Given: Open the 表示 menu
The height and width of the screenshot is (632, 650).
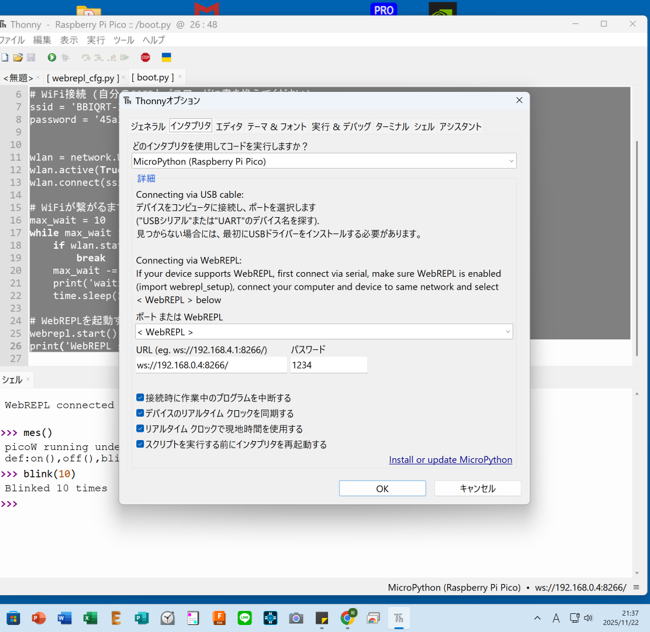Looking at the screenshot, I should pyautogui.click(x=69, y=40).
